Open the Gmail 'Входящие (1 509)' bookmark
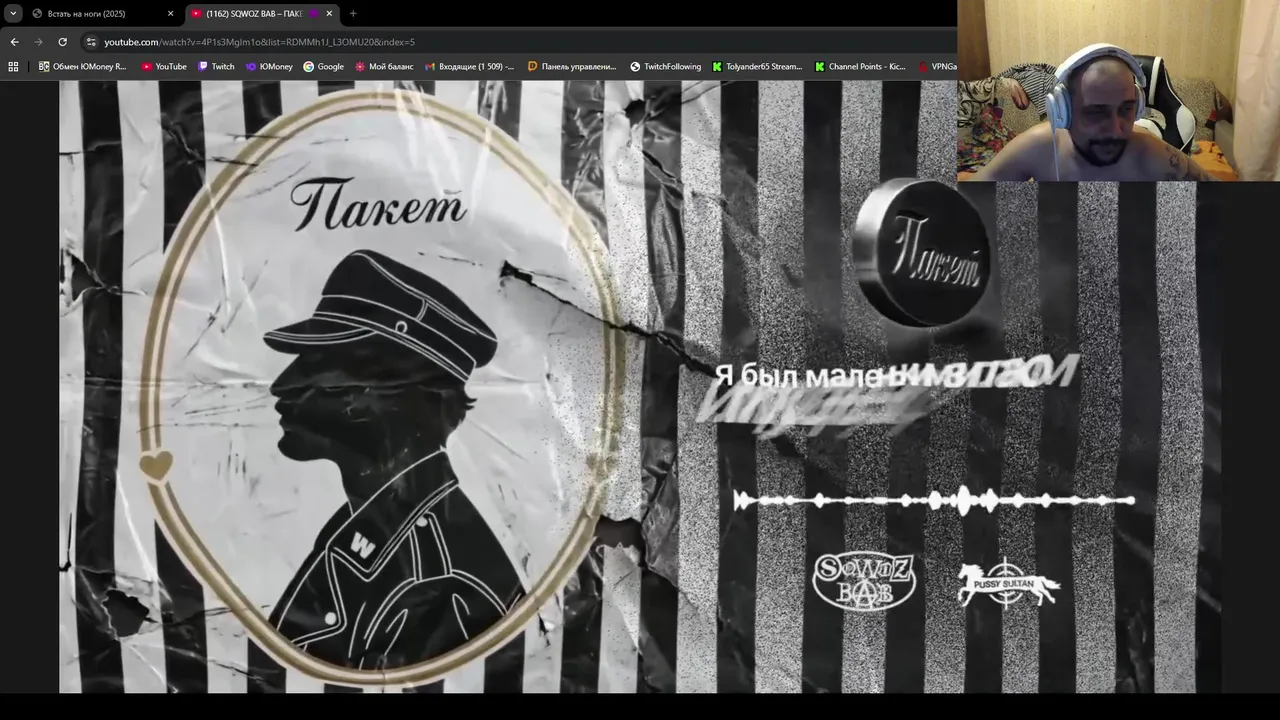 point(469,67)
